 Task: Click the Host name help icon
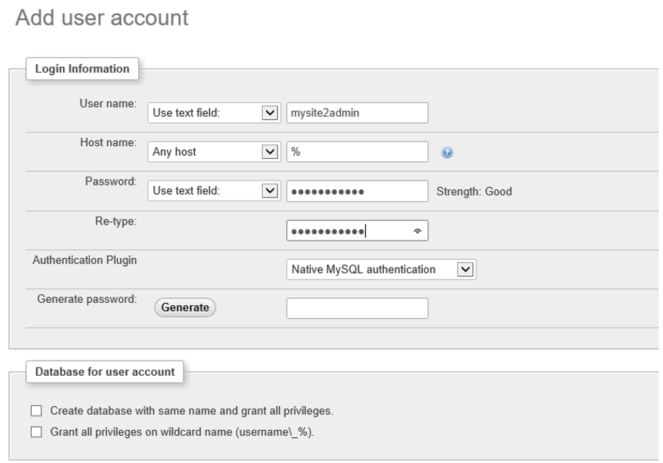pos(447,153)
